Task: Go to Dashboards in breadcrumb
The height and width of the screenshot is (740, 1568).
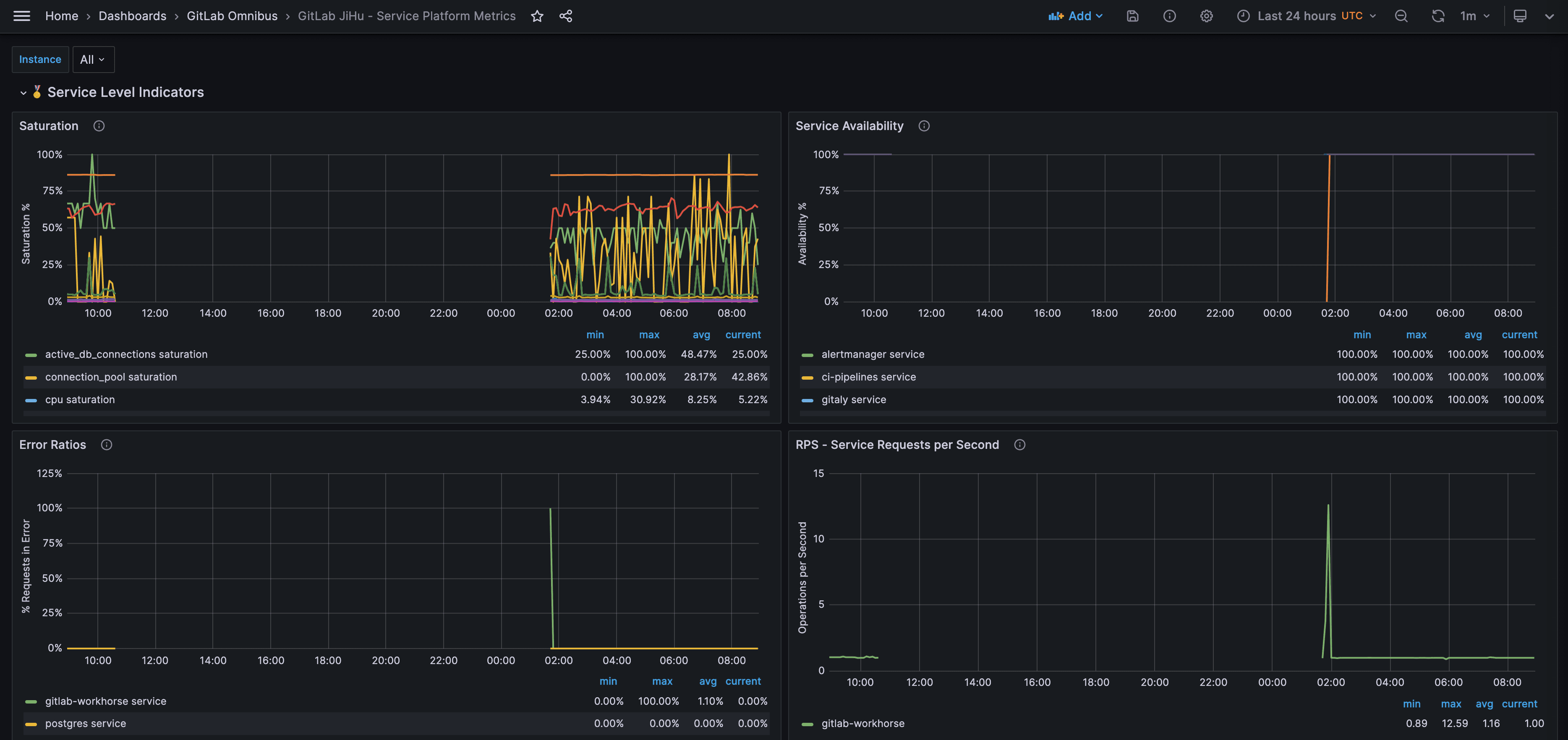Action: point(132,16)
